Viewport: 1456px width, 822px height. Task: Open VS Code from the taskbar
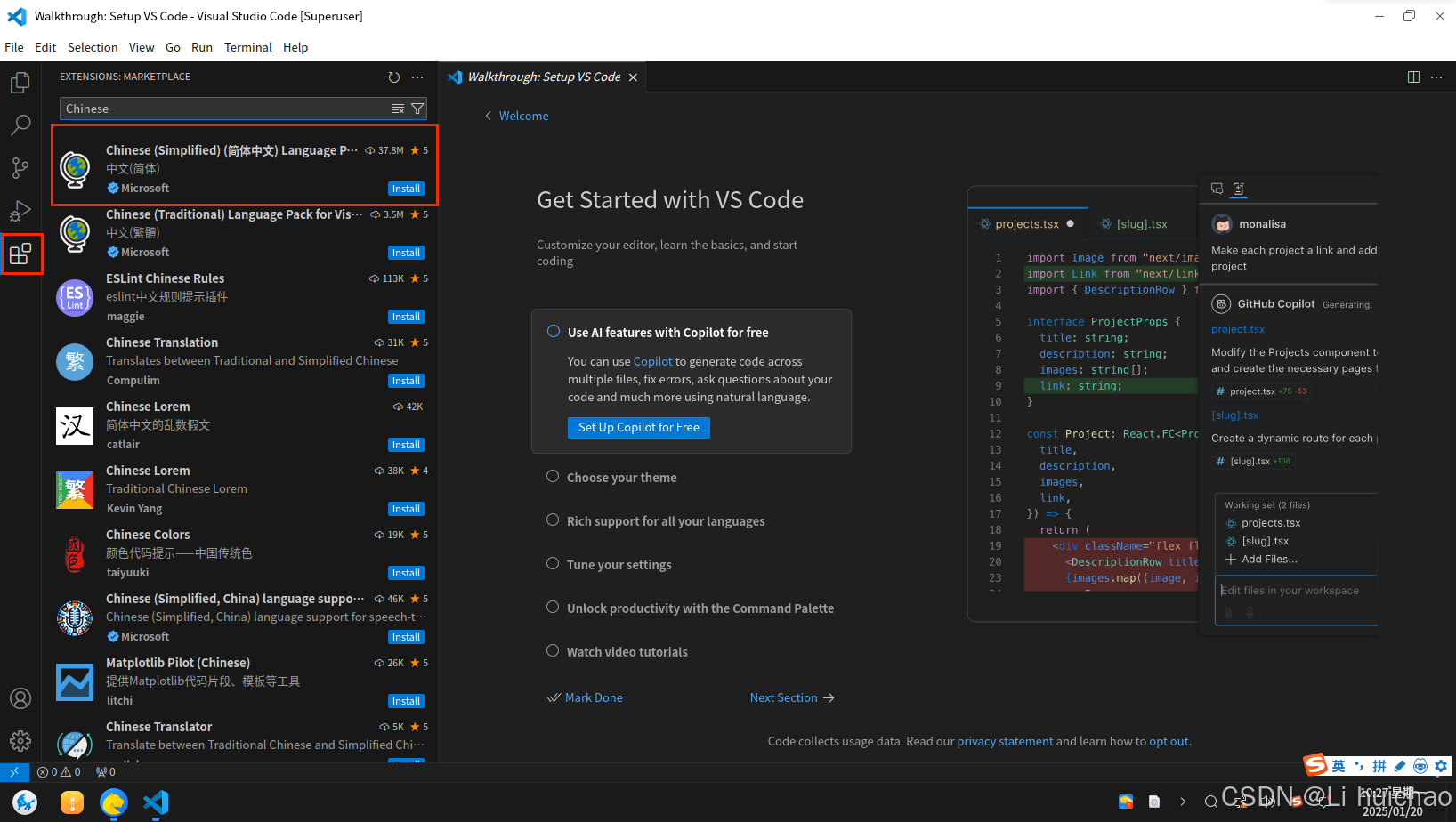(x=156, y=802)
